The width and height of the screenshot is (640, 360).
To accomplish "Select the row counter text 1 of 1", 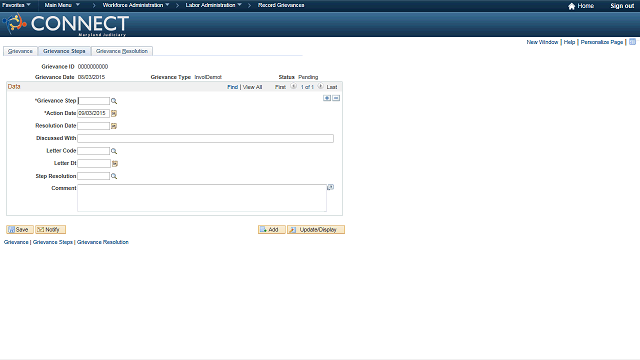I will coord(307,87).
